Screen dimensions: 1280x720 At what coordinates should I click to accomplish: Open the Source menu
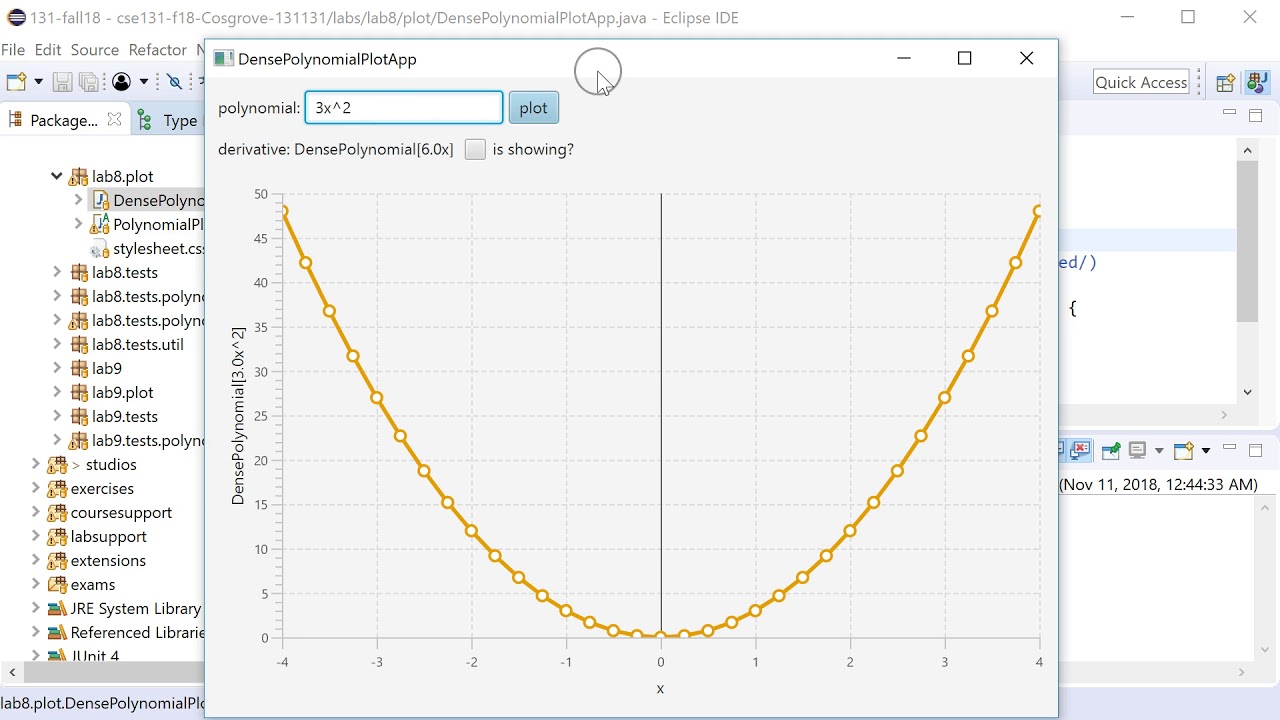pos(95,50)
